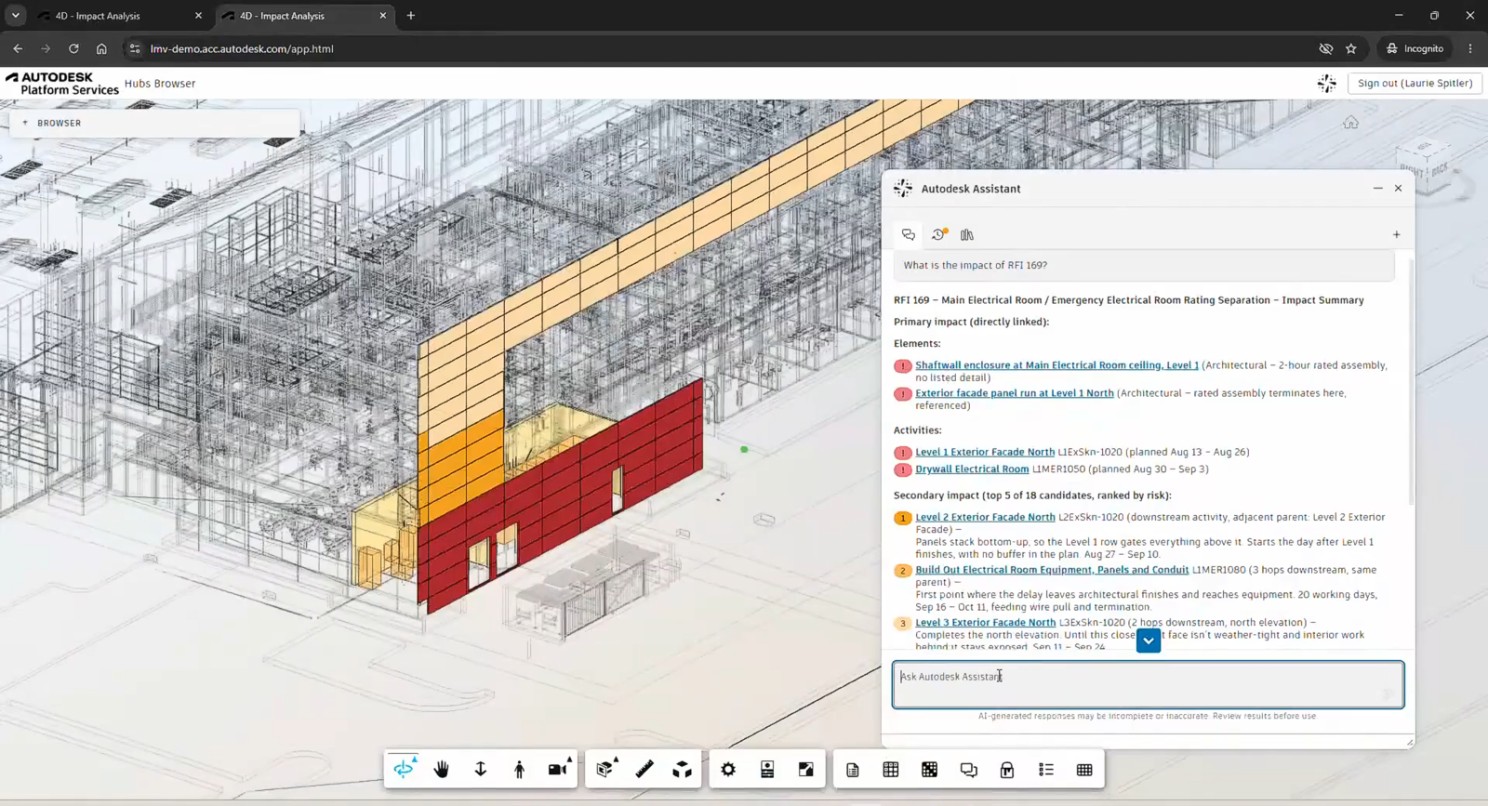Open viewer Settings gear
This screenshot has height=806, width=1488.
728,769
